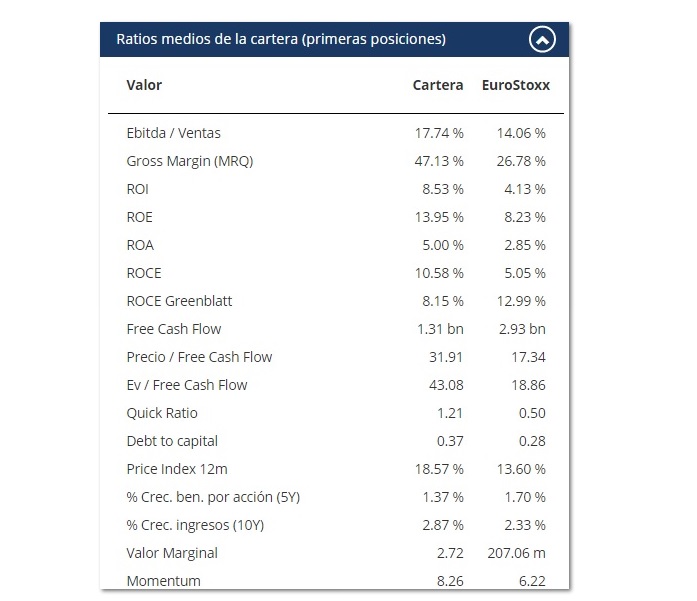Collapse the Ratios medios de la cartera panel
The image size is (697, 601).
tap(542, 40)
